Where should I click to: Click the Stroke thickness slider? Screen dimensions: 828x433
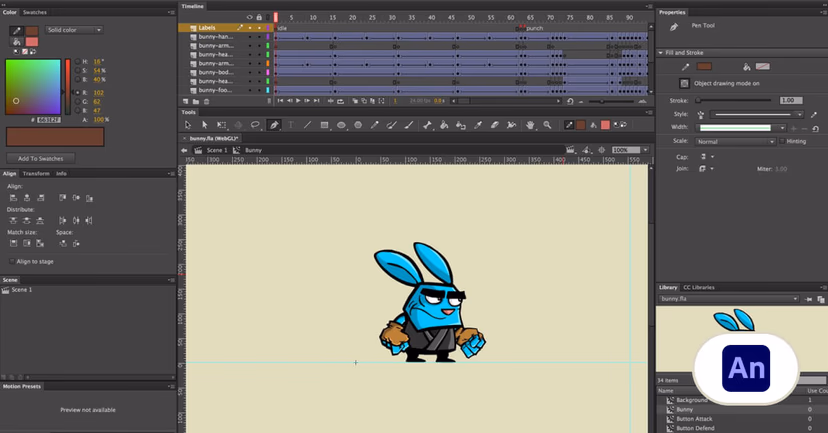coord(734,100)
